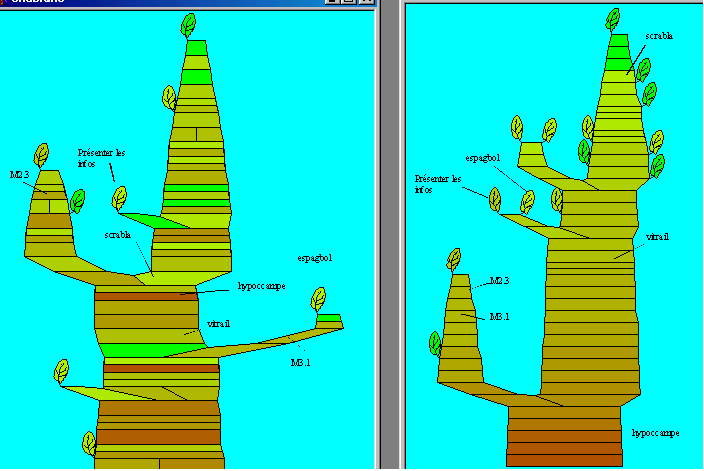Click the leaf above the left M2.3 label

coord(41,155)
